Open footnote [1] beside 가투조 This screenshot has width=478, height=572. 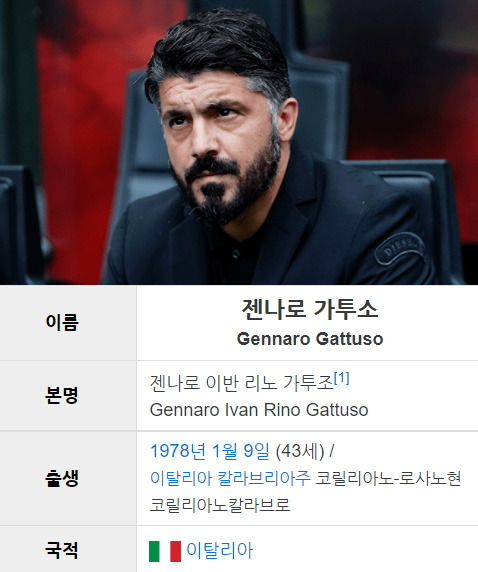tap(342, 378)
